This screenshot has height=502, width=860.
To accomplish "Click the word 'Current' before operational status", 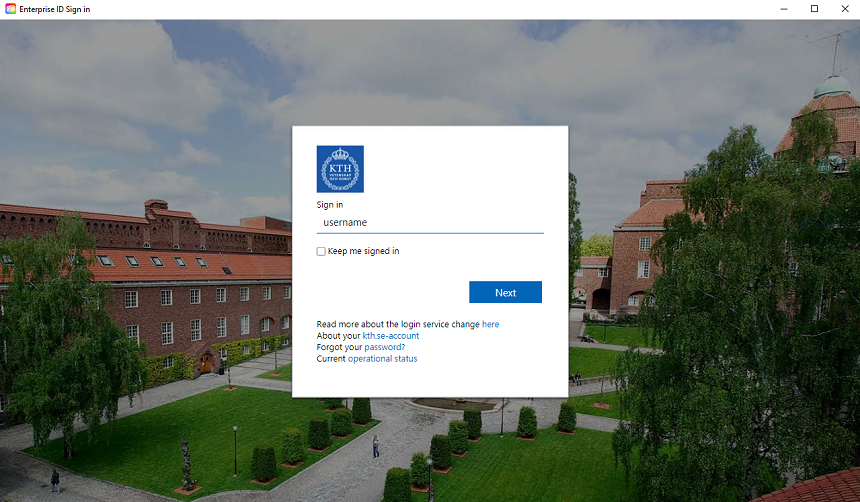I will click(331, 358).
